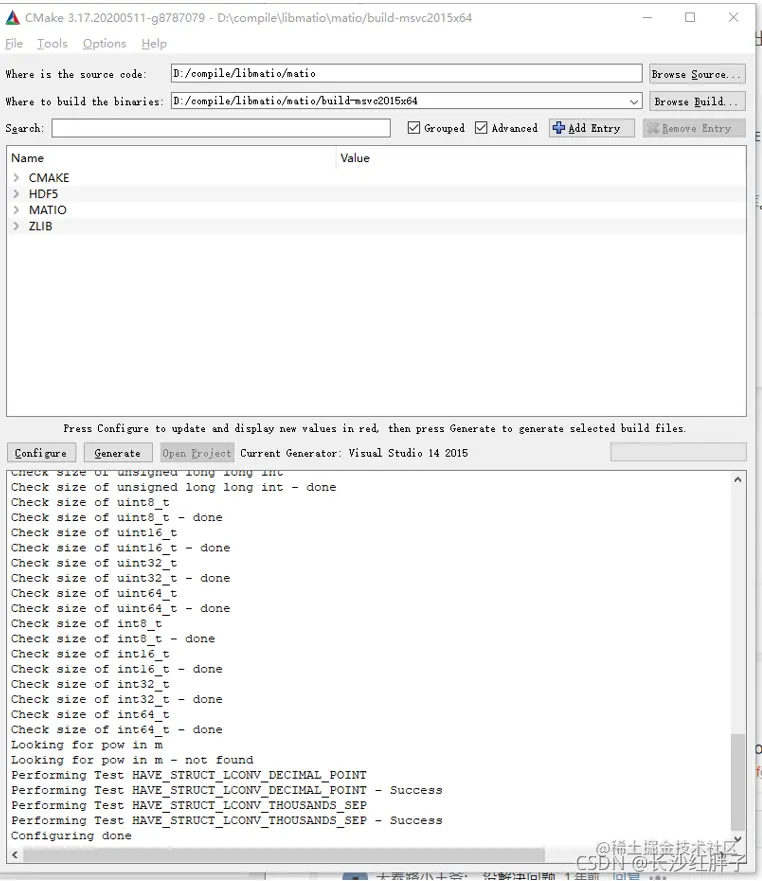This screenshot has width=762, height=881.
Task: Click the Configure button
Action: click(x=41, y=453)
